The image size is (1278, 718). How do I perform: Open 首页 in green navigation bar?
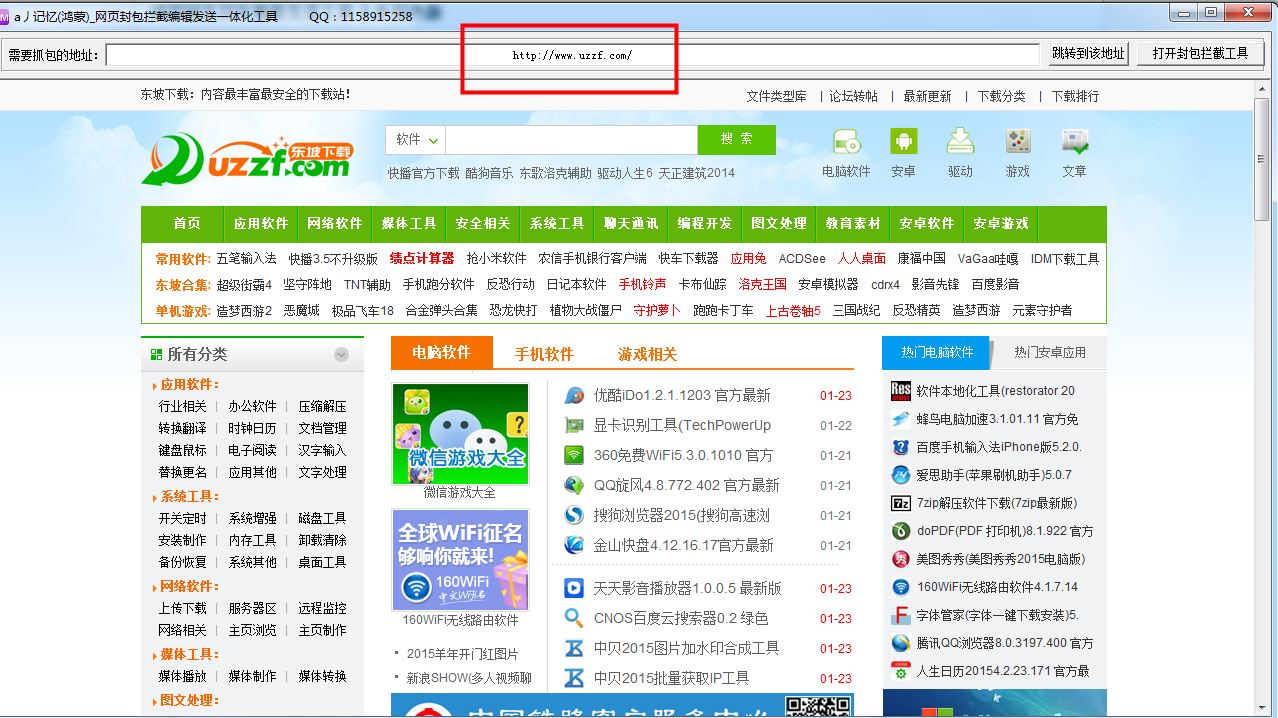tap(187, 223)
